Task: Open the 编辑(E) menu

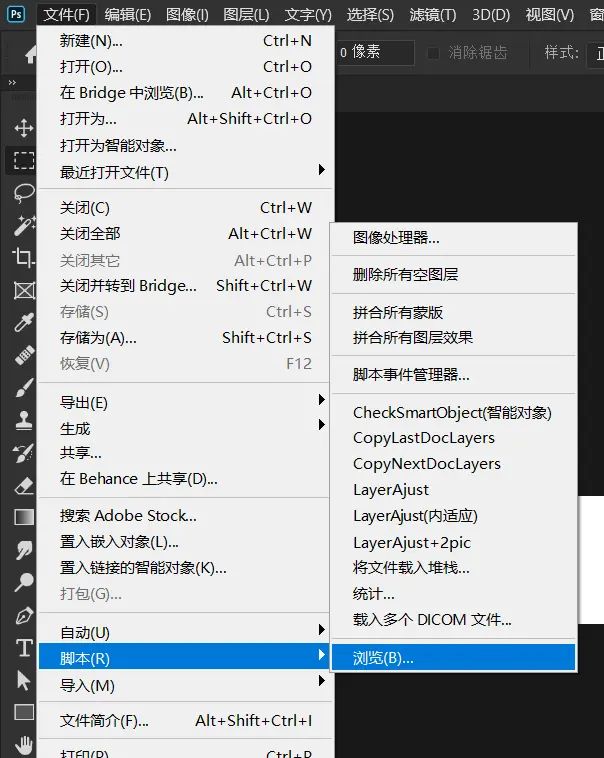Action: coord(128,15)
